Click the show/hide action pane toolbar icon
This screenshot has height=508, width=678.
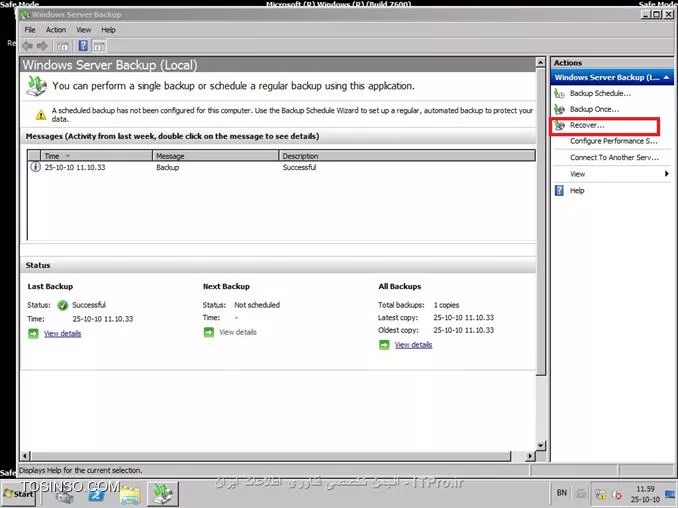click(x=99, y=46)
